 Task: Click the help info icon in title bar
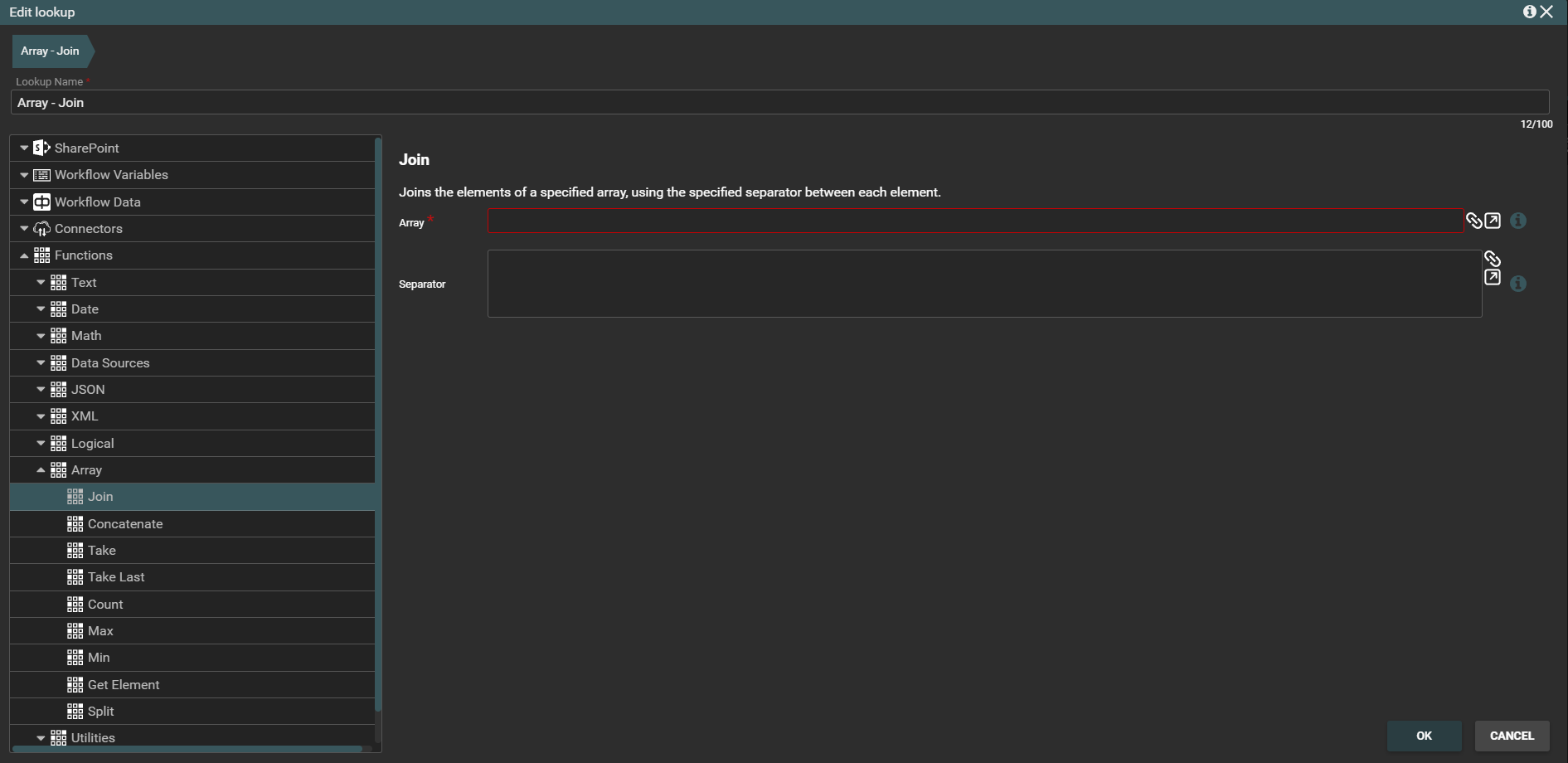pyautogui.click(x=1529, y=12)
